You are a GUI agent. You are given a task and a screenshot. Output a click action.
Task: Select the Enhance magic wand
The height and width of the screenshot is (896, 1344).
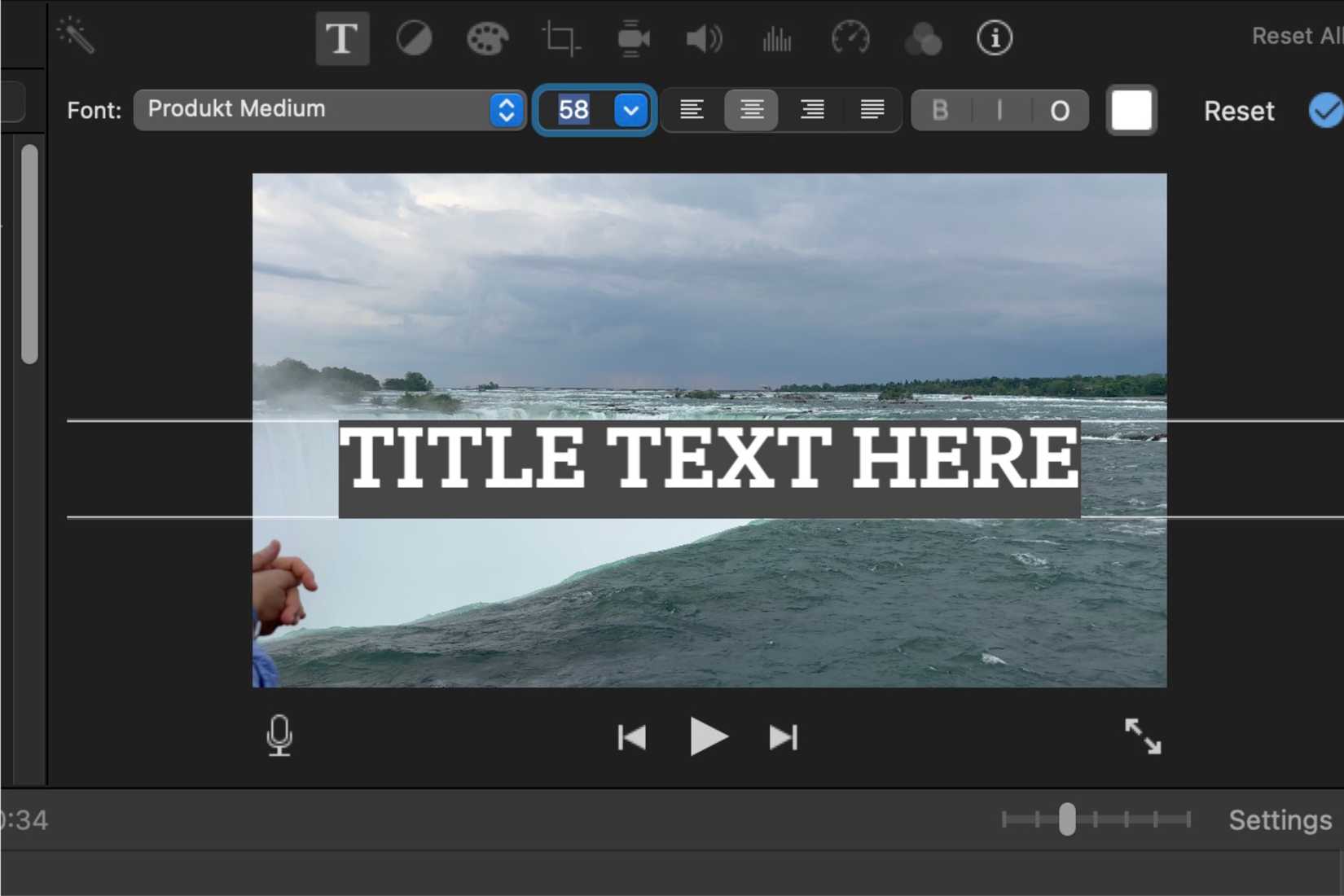click(77, 36)
